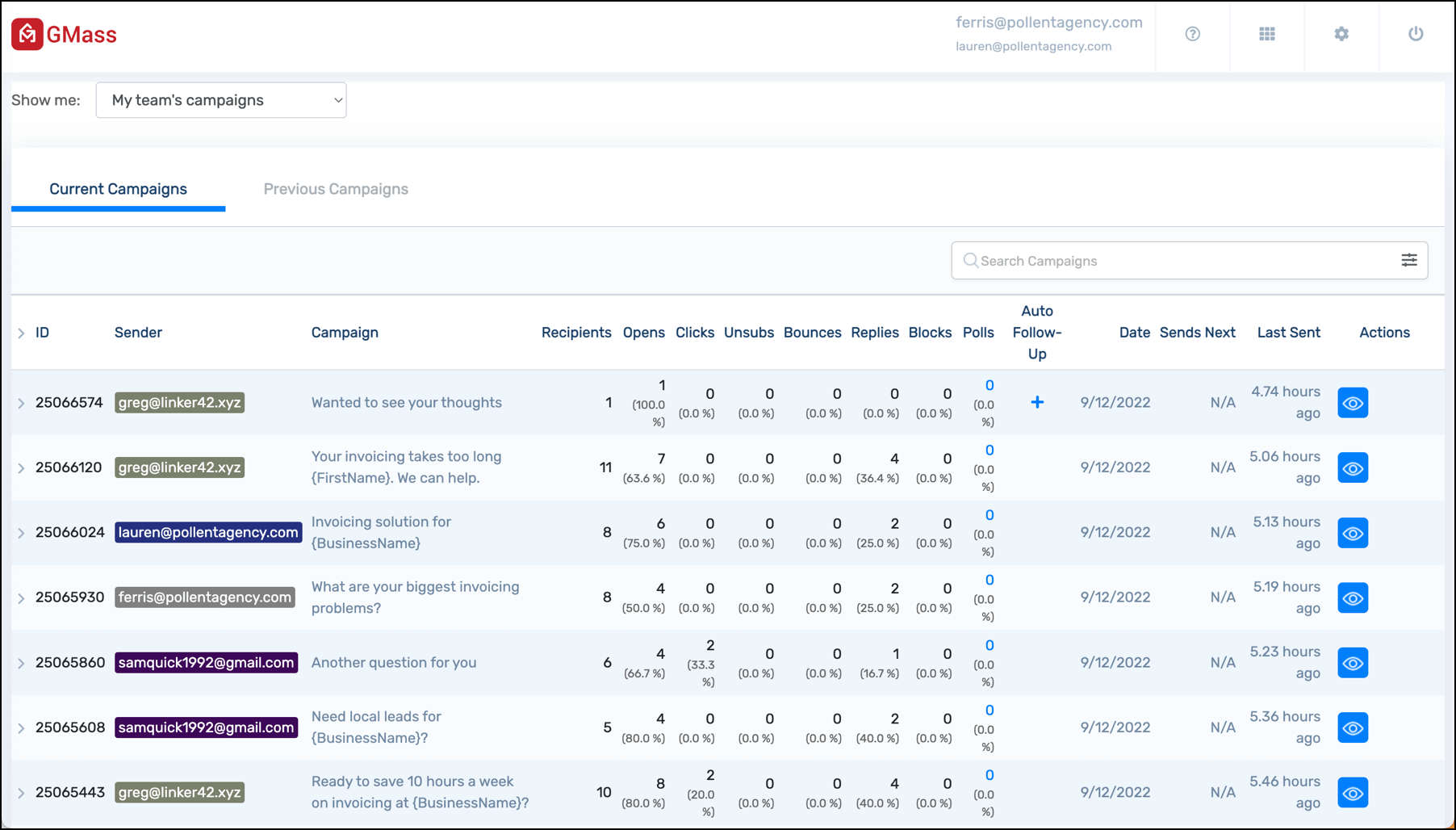
Task: Click clicks value 2 for campaign 25065860
Action: coord(709,646)
